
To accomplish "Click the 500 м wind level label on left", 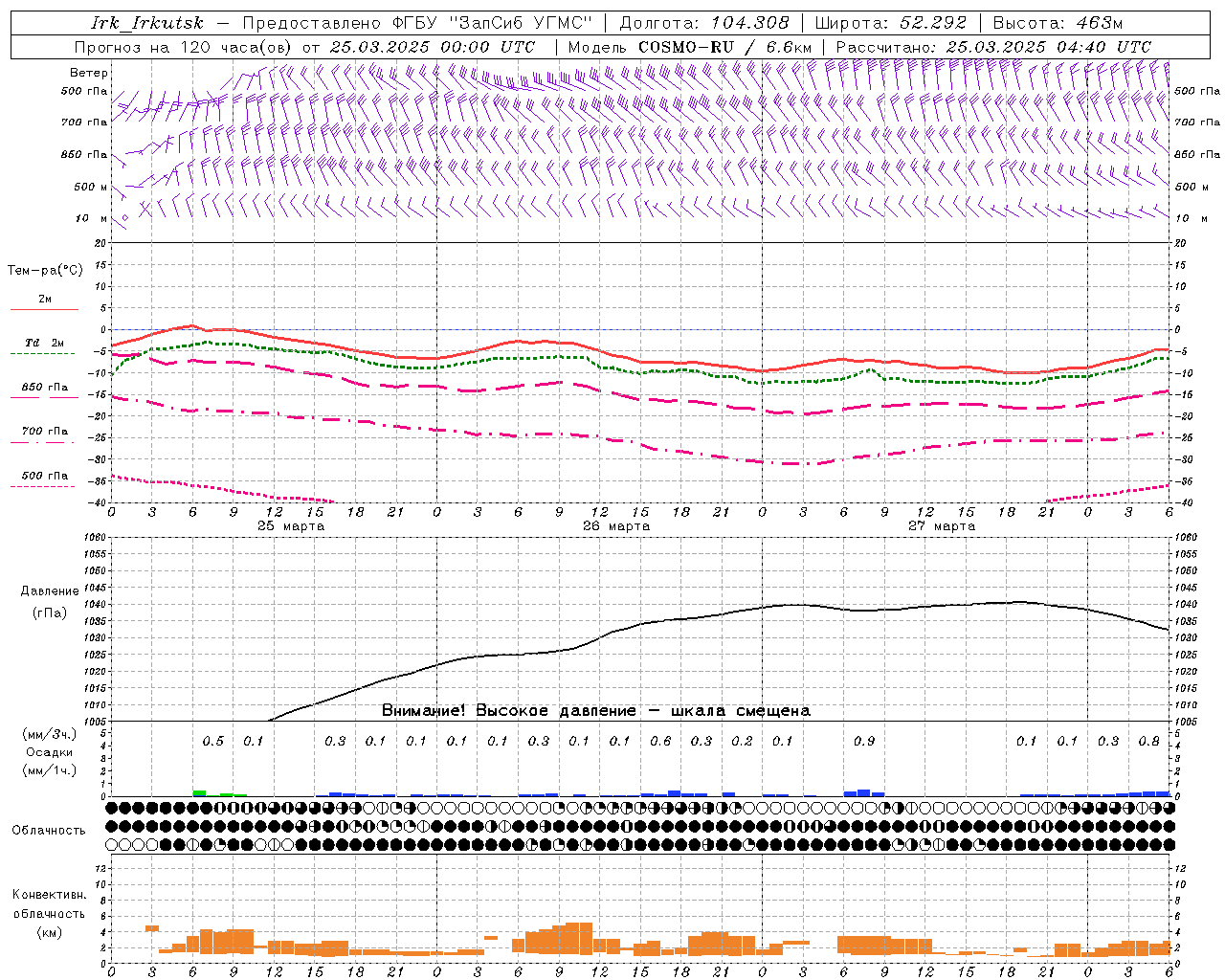I will click(91, 187).
